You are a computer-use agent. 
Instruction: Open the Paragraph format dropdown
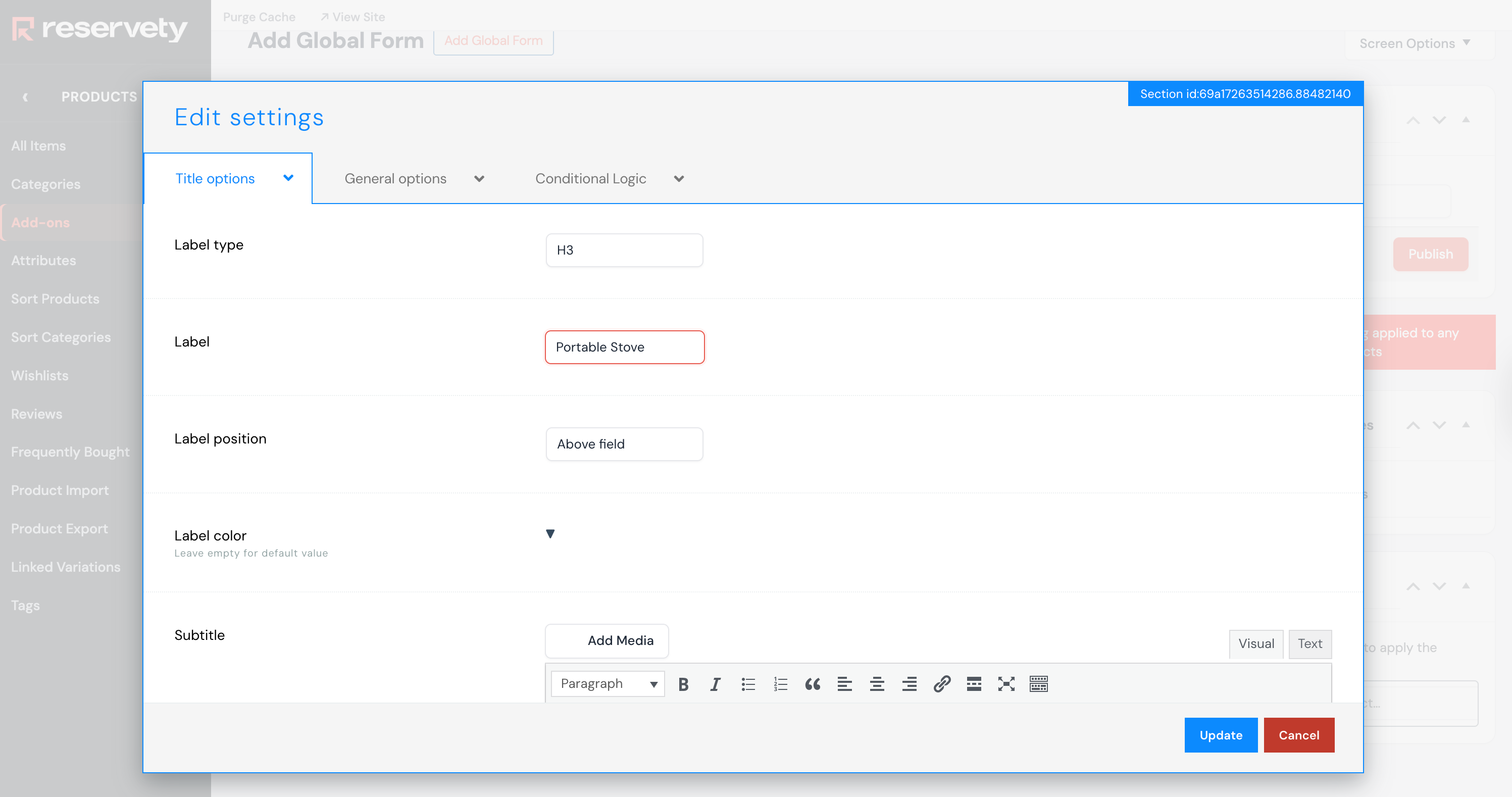pyautogui.click(x=608, y=684)
